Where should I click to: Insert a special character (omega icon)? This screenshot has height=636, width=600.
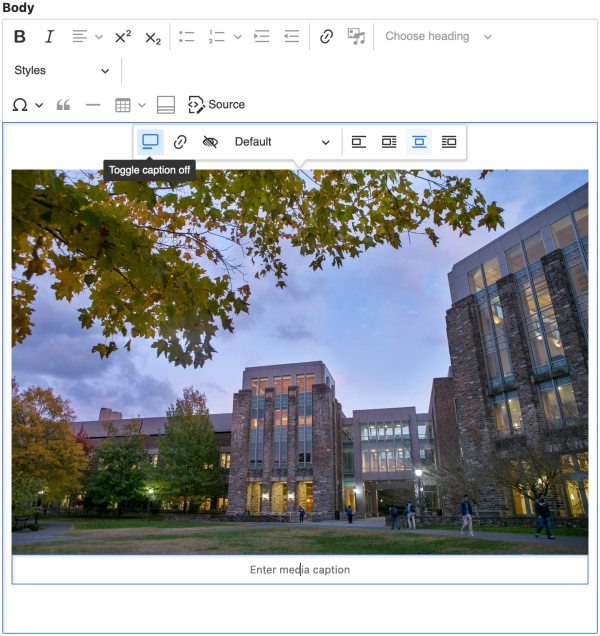[x=20, y=105]
